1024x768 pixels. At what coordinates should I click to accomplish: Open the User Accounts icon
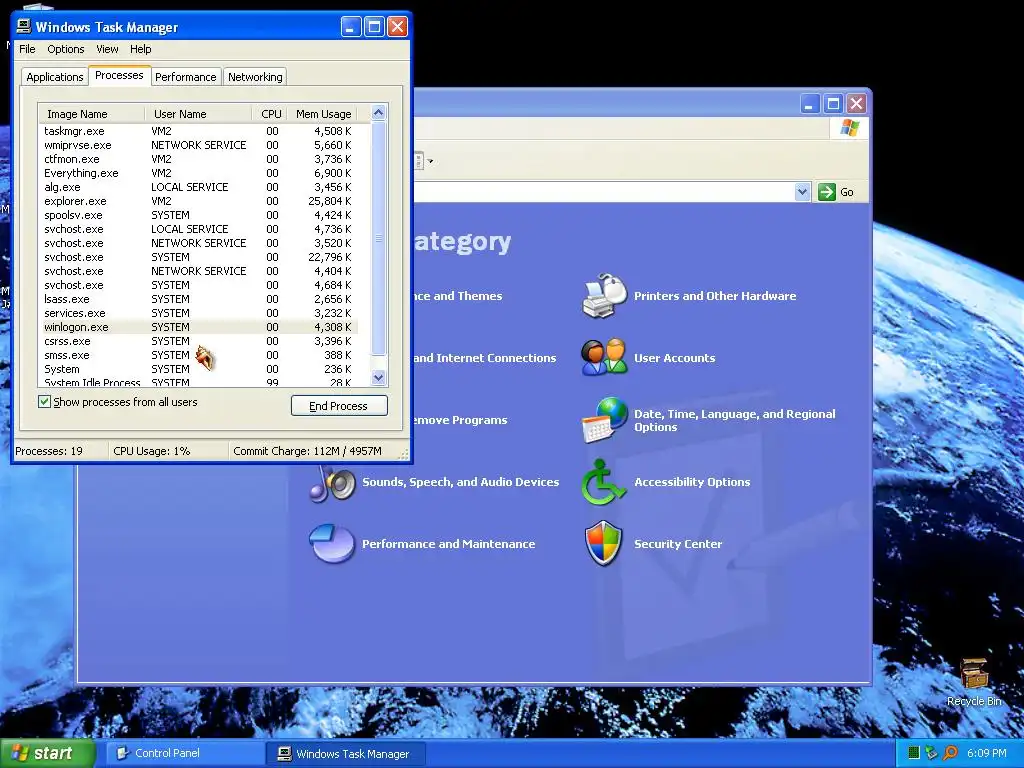click(604, 357)
